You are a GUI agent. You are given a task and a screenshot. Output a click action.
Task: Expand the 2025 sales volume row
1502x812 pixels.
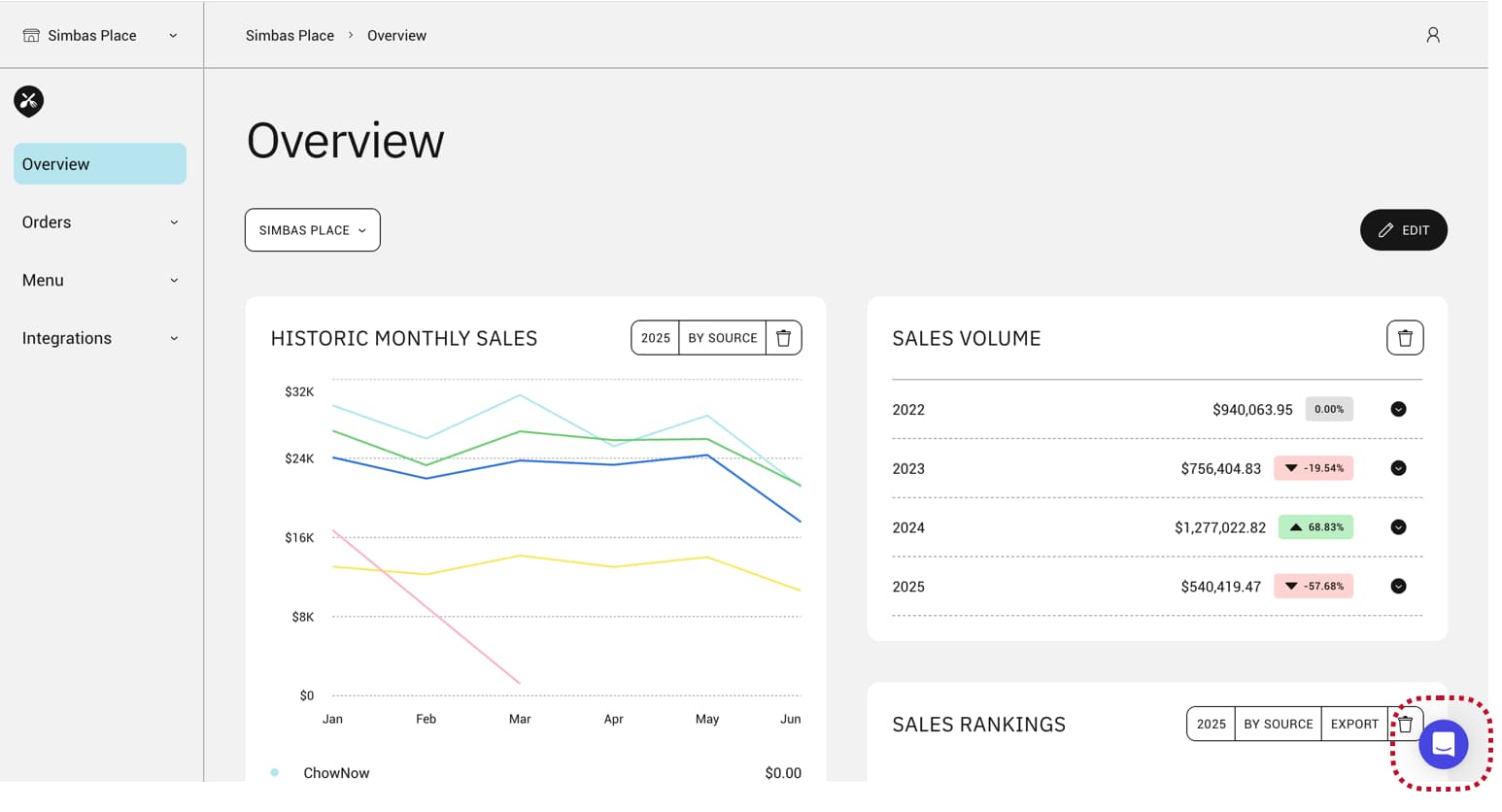click(1398, 586)
